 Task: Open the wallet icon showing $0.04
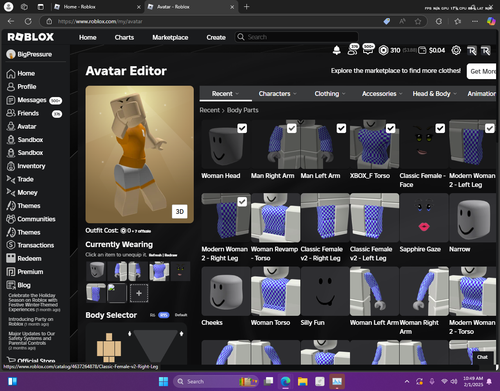click(422, 50)
